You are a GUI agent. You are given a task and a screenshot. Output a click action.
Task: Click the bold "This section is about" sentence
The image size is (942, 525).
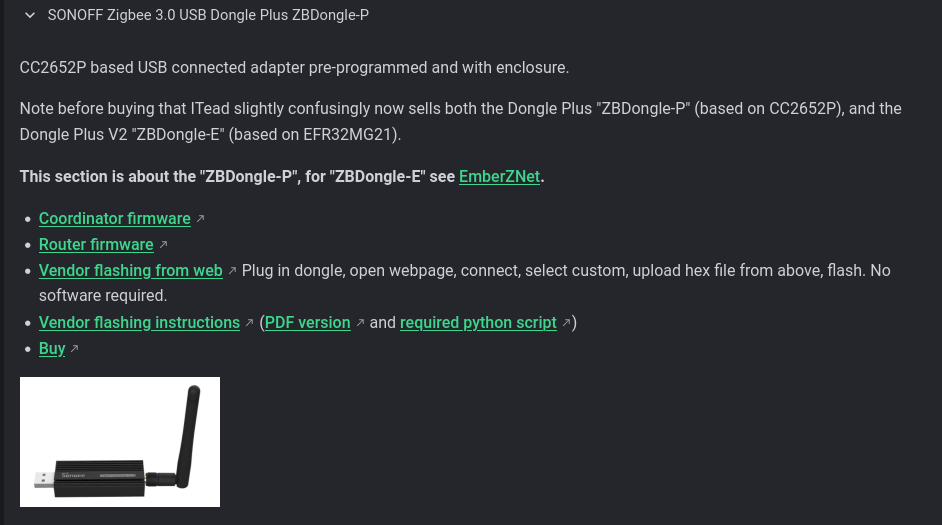pos(238,177)
